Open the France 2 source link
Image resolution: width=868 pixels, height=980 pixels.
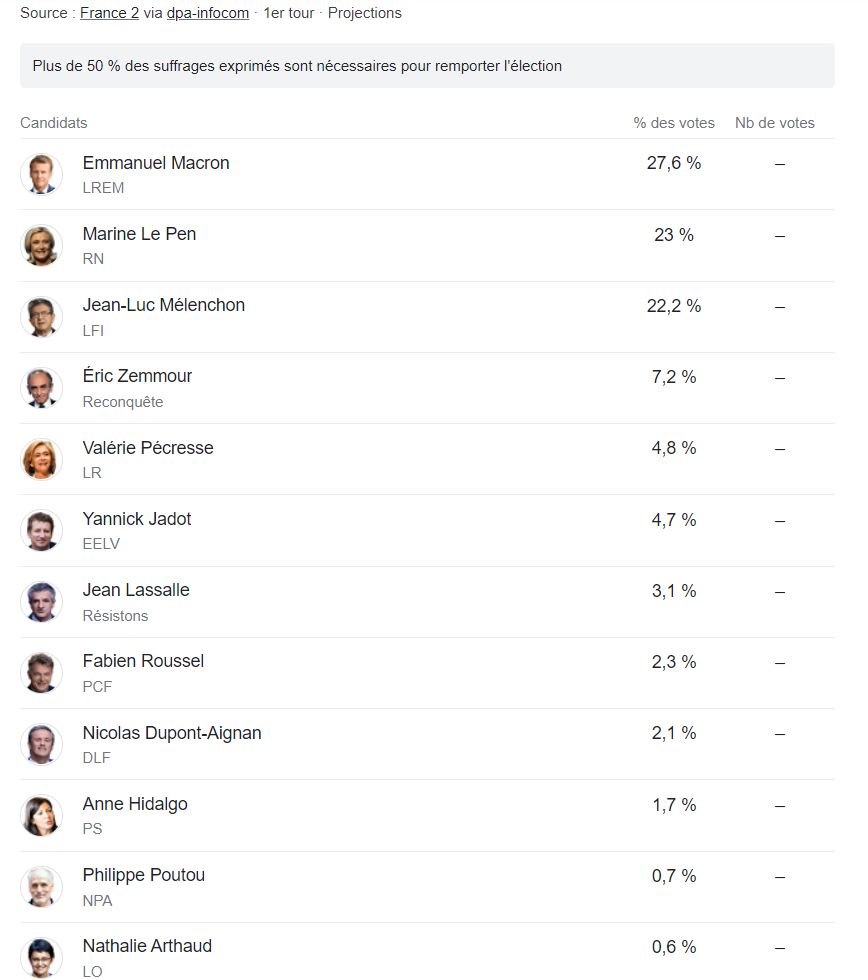[109, 13]
